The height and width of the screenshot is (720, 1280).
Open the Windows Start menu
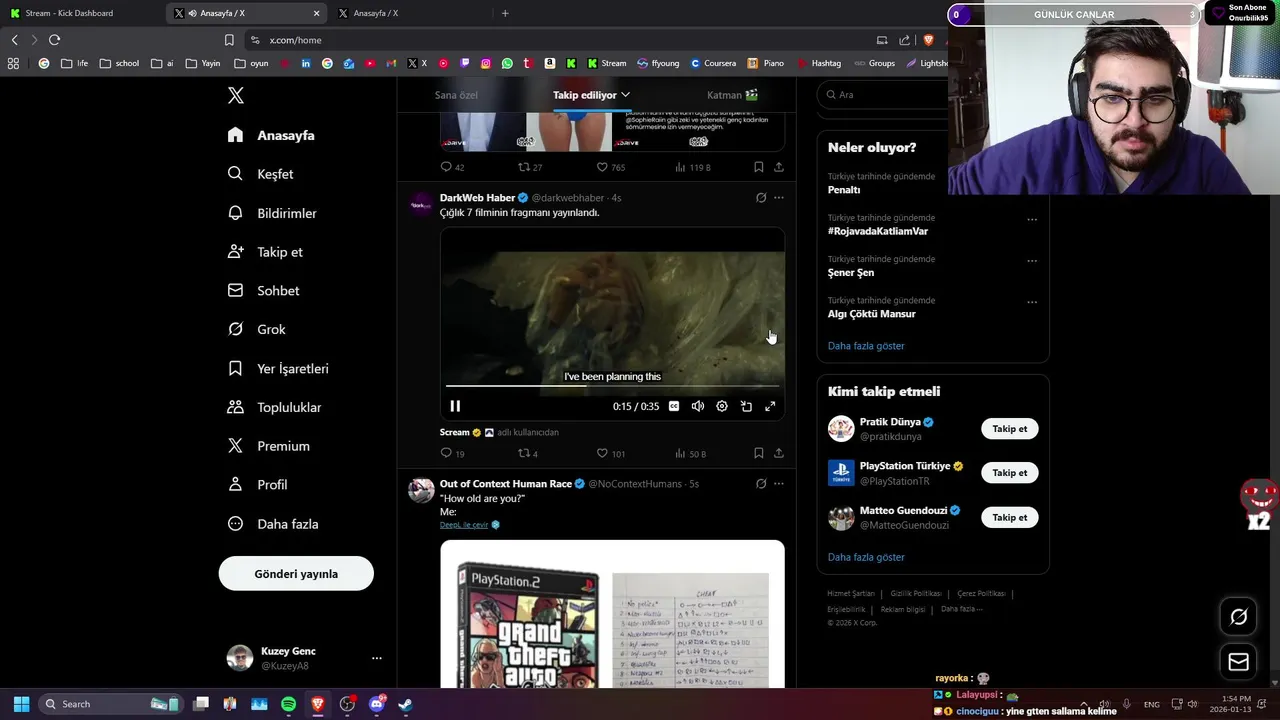[21, 704]
